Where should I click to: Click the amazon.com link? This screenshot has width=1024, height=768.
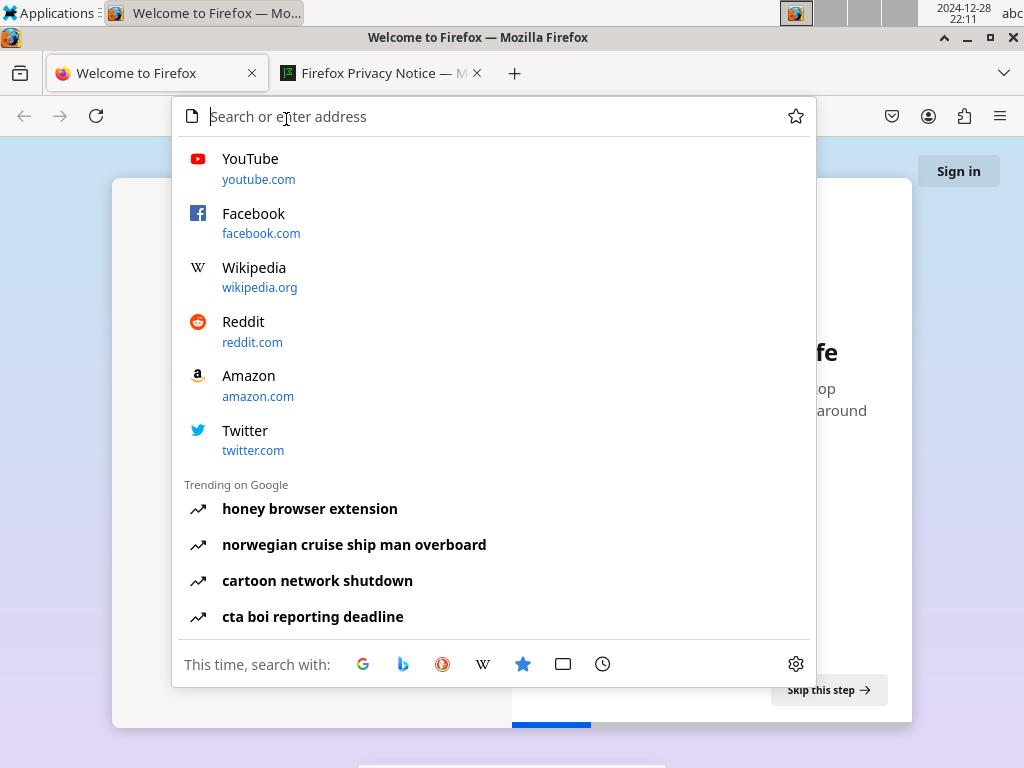258,397
